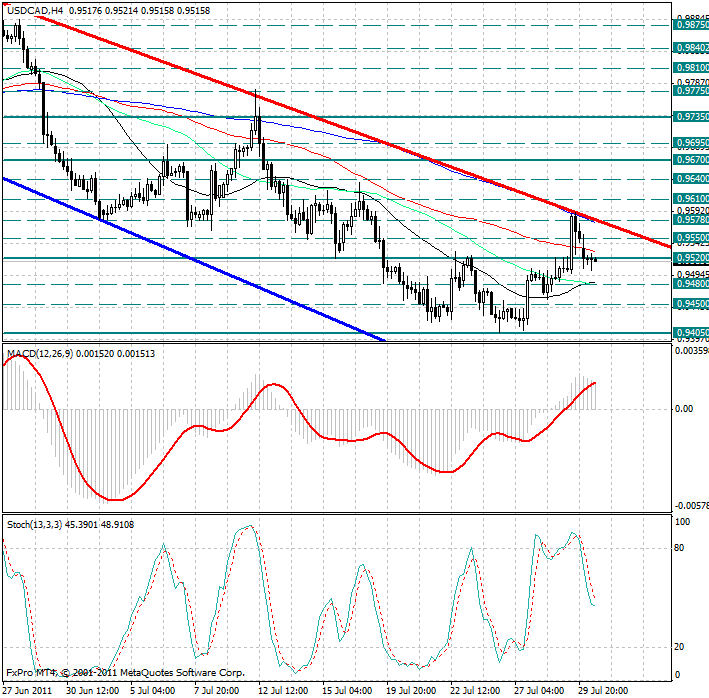Viewport: 709px width, 698px height.
Task: Select the 0.9480 price level label
Action: (x=692, y=284)
